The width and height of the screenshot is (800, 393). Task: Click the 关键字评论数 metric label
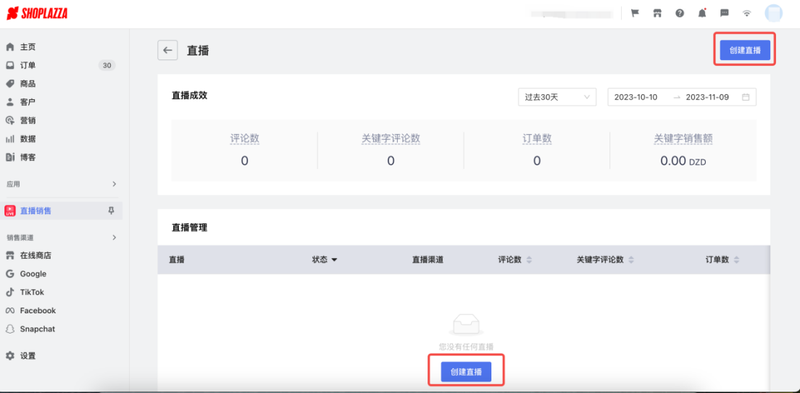pos(391,138)
